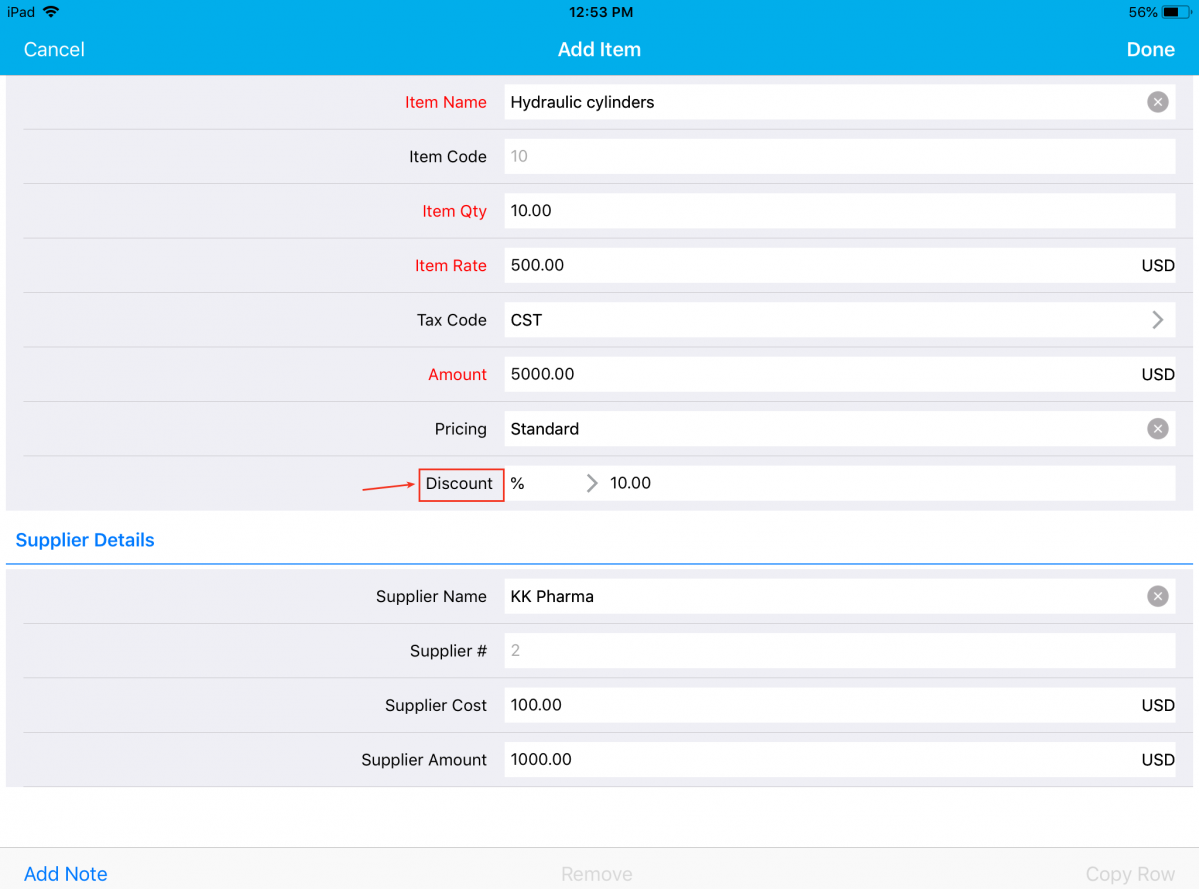This screenshot has height=889, width=1199.
Task: Clear the Item Name field text
Action: (x=1157, y=102)
